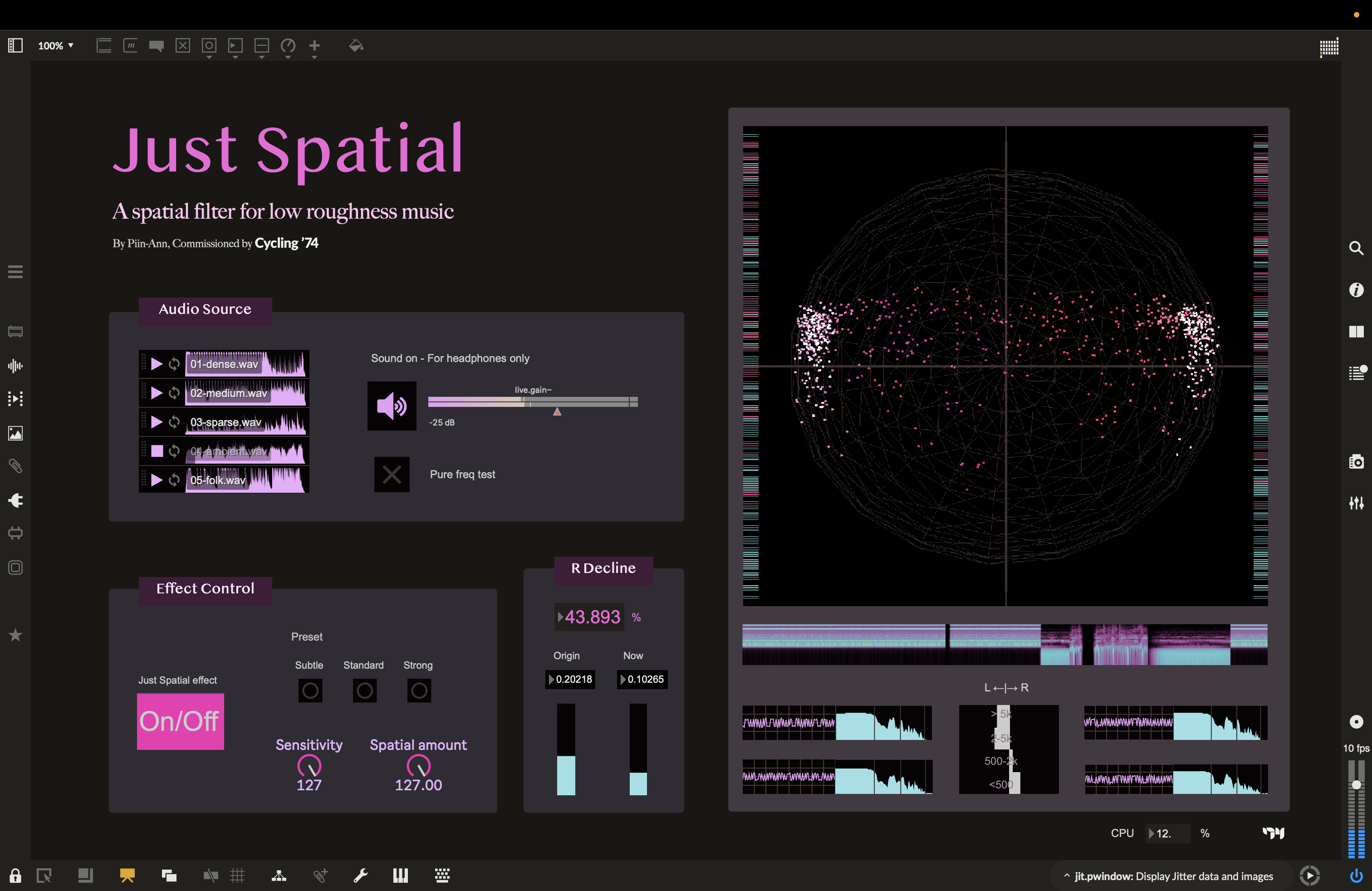Open the mixer sliders icon right sidebar
Screen dimensions: 1372x891
pos(1357,503)
